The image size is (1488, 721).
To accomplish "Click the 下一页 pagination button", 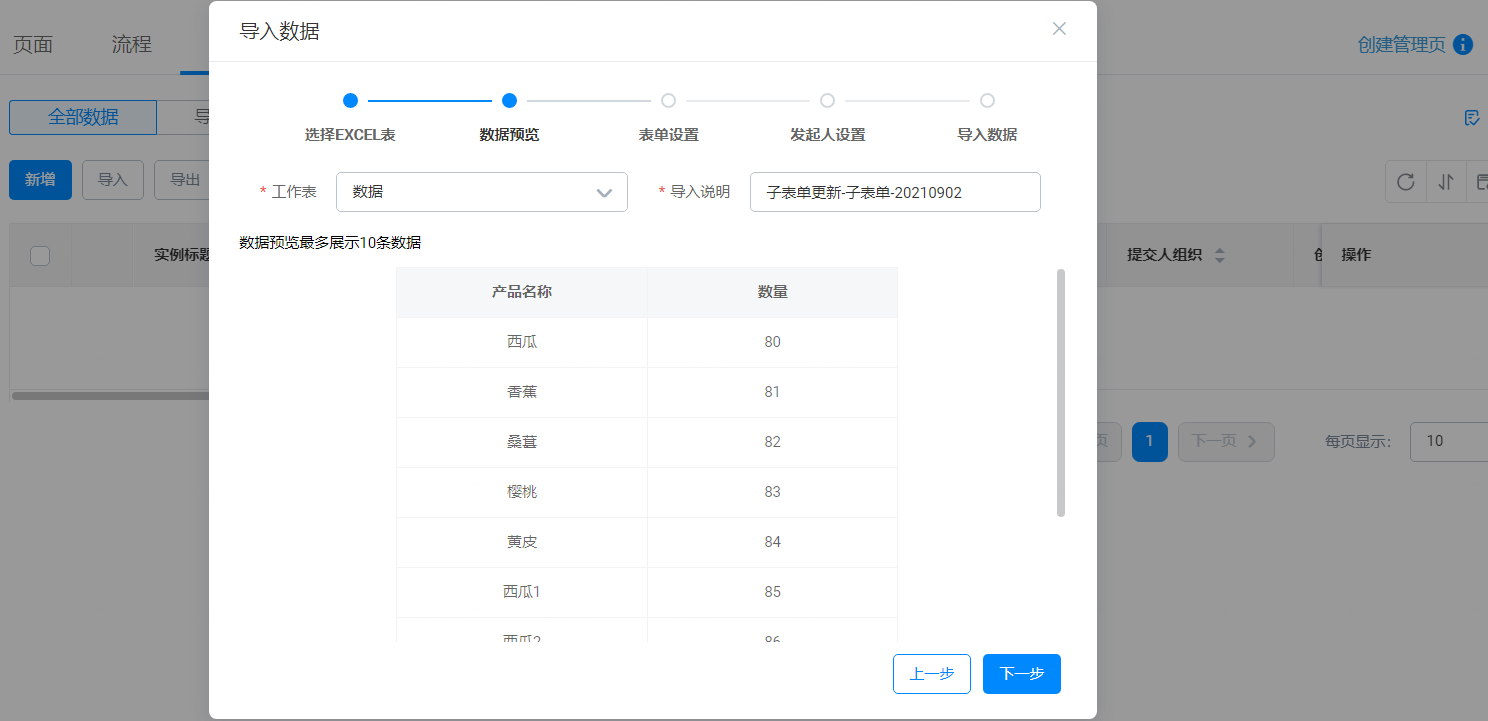I will click(1226, 441).
